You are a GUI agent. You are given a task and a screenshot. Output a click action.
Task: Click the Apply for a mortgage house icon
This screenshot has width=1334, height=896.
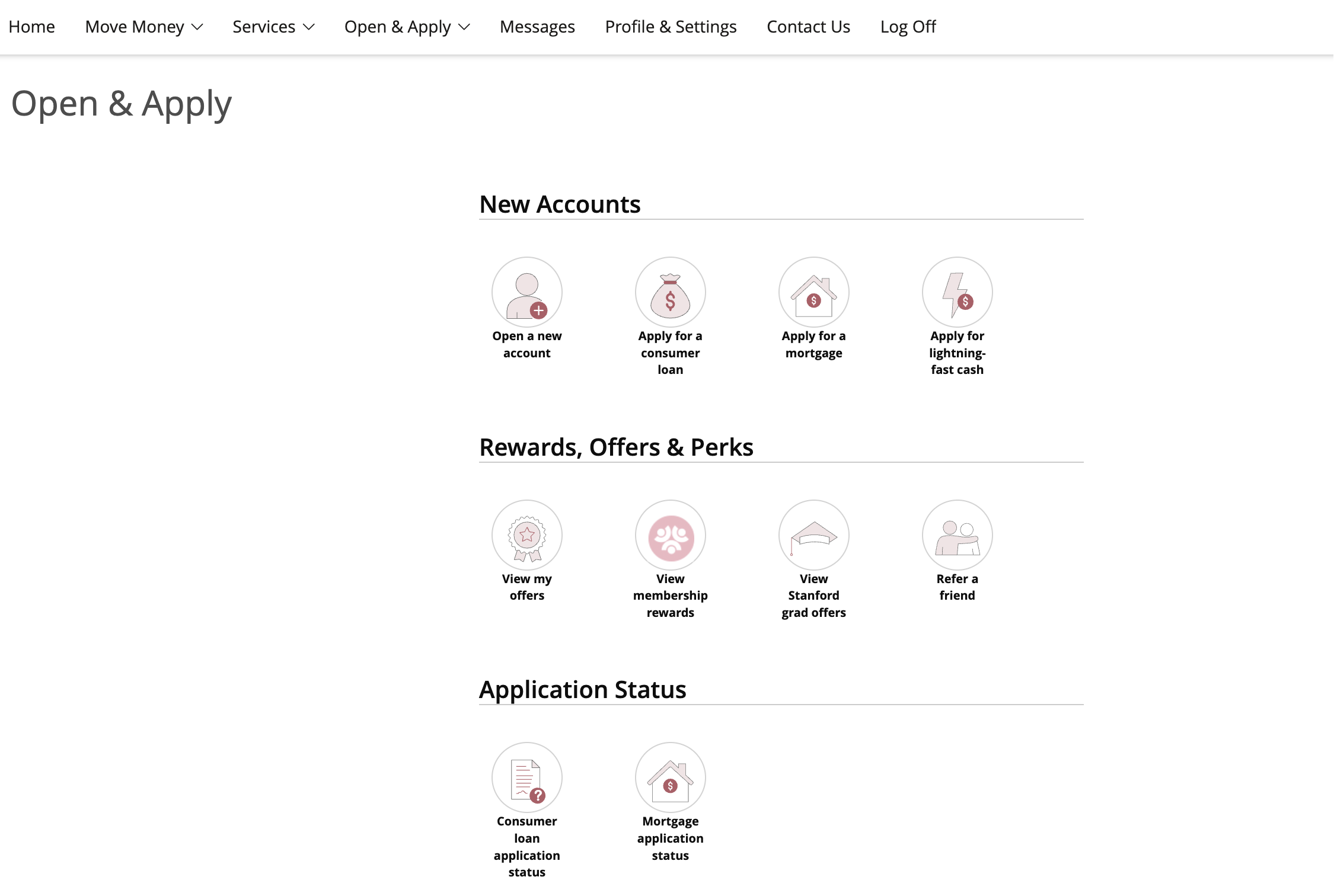pyautogui.click(x=813, y=292)
